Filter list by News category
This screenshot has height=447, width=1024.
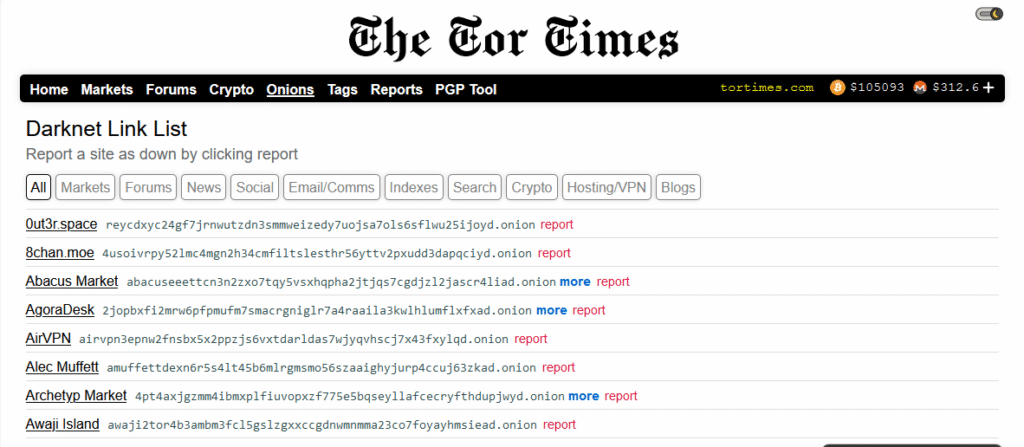[x=204, y=188]
